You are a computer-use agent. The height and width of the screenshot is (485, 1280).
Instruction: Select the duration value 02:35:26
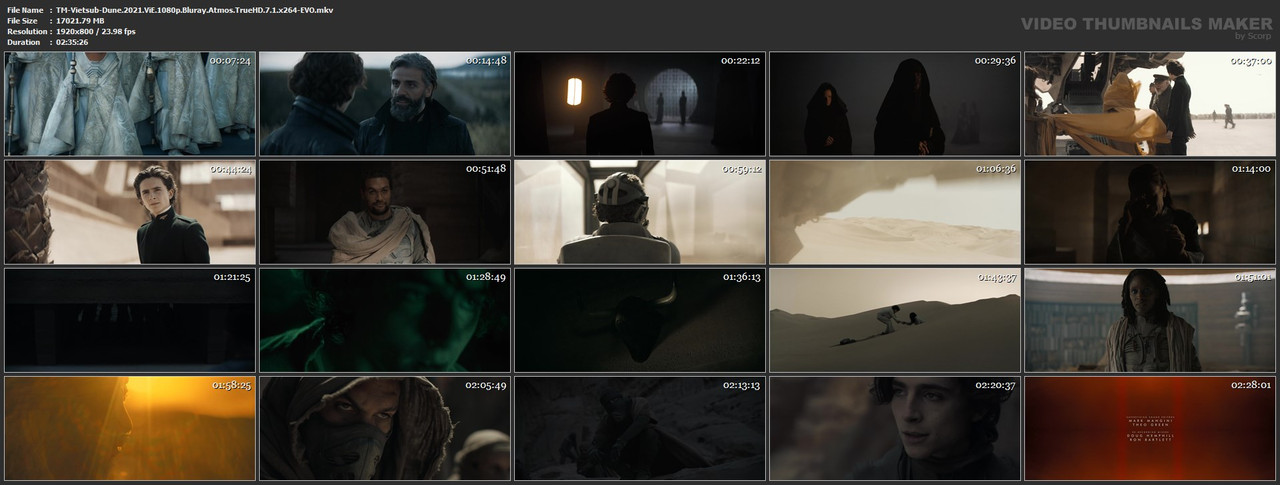[72, 42]
